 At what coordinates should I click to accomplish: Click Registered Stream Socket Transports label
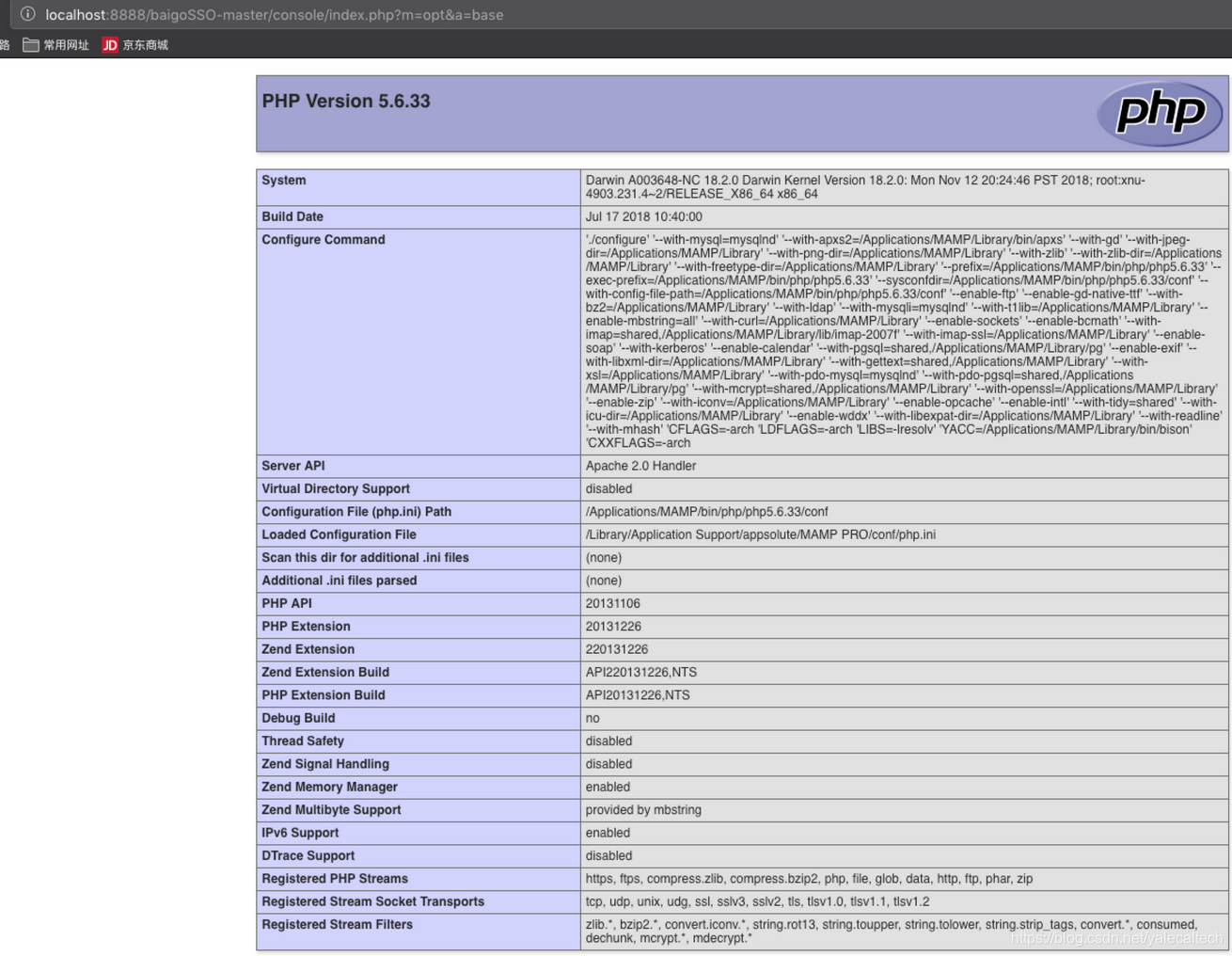pos(372,901)
